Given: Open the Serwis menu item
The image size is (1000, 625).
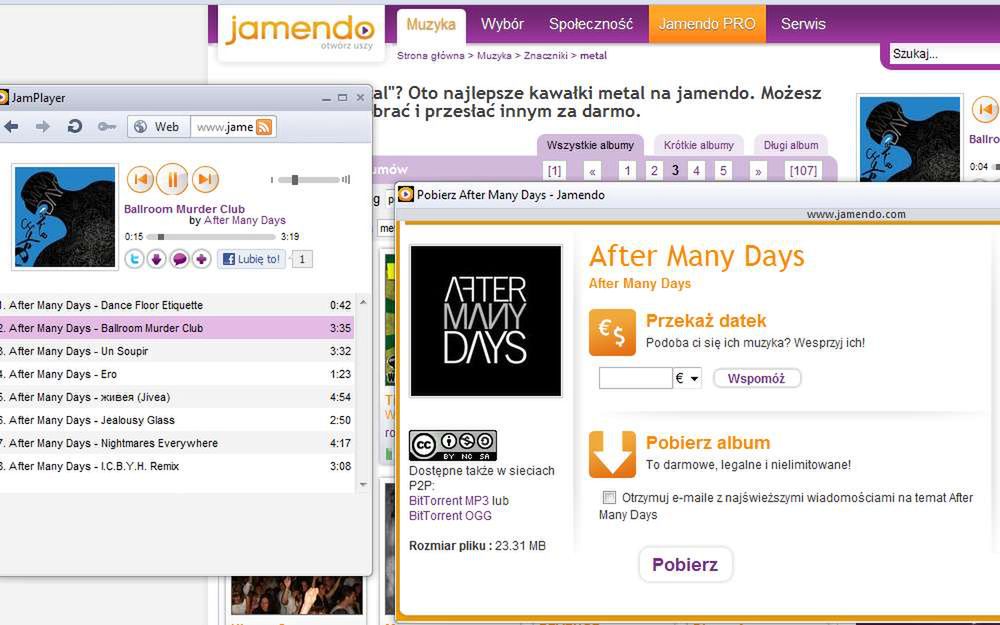Looking at the screenshot, I should [803, 24].
